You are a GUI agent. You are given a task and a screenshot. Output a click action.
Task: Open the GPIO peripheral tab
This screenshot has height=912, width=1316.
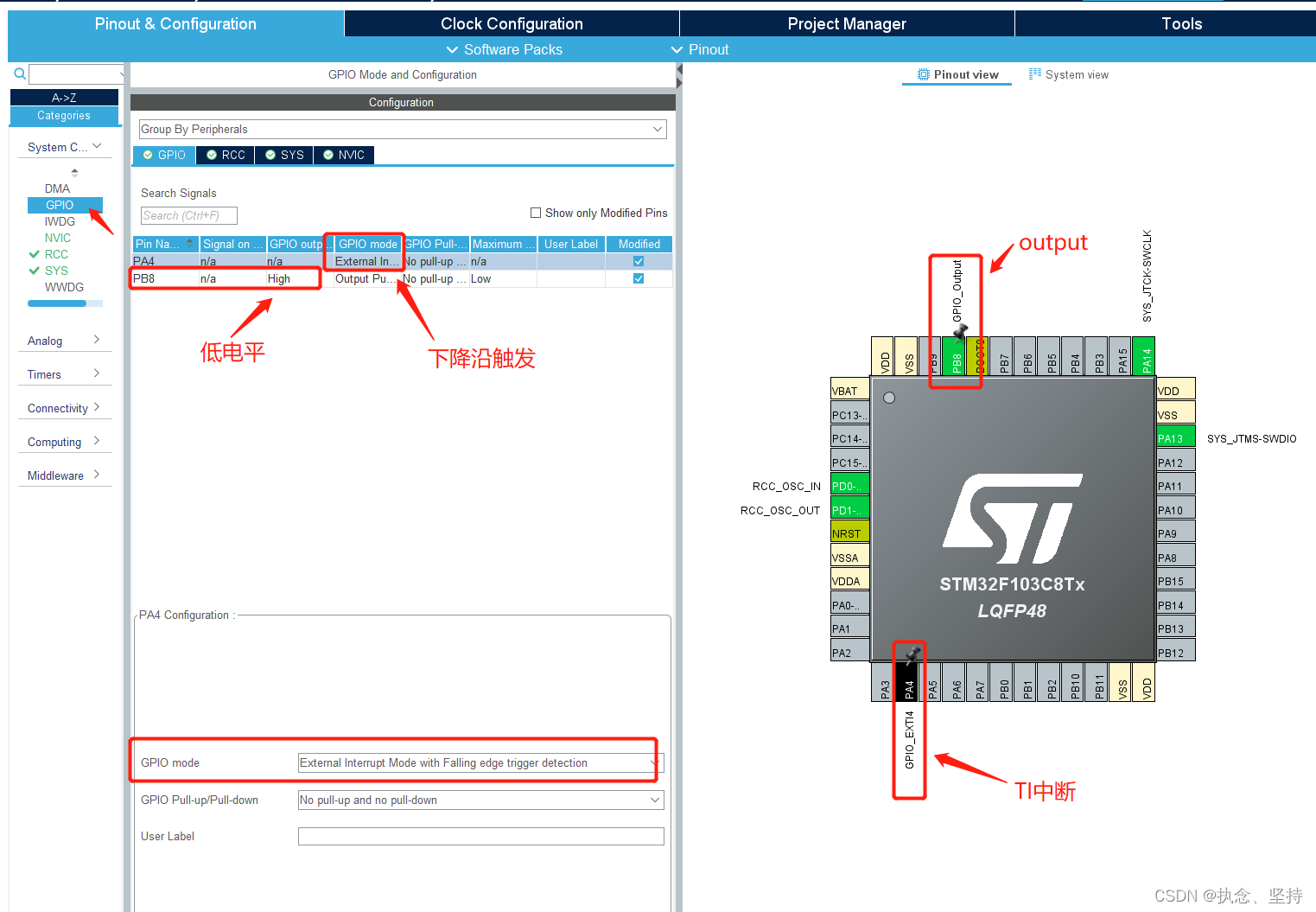(x=164, y=155)
